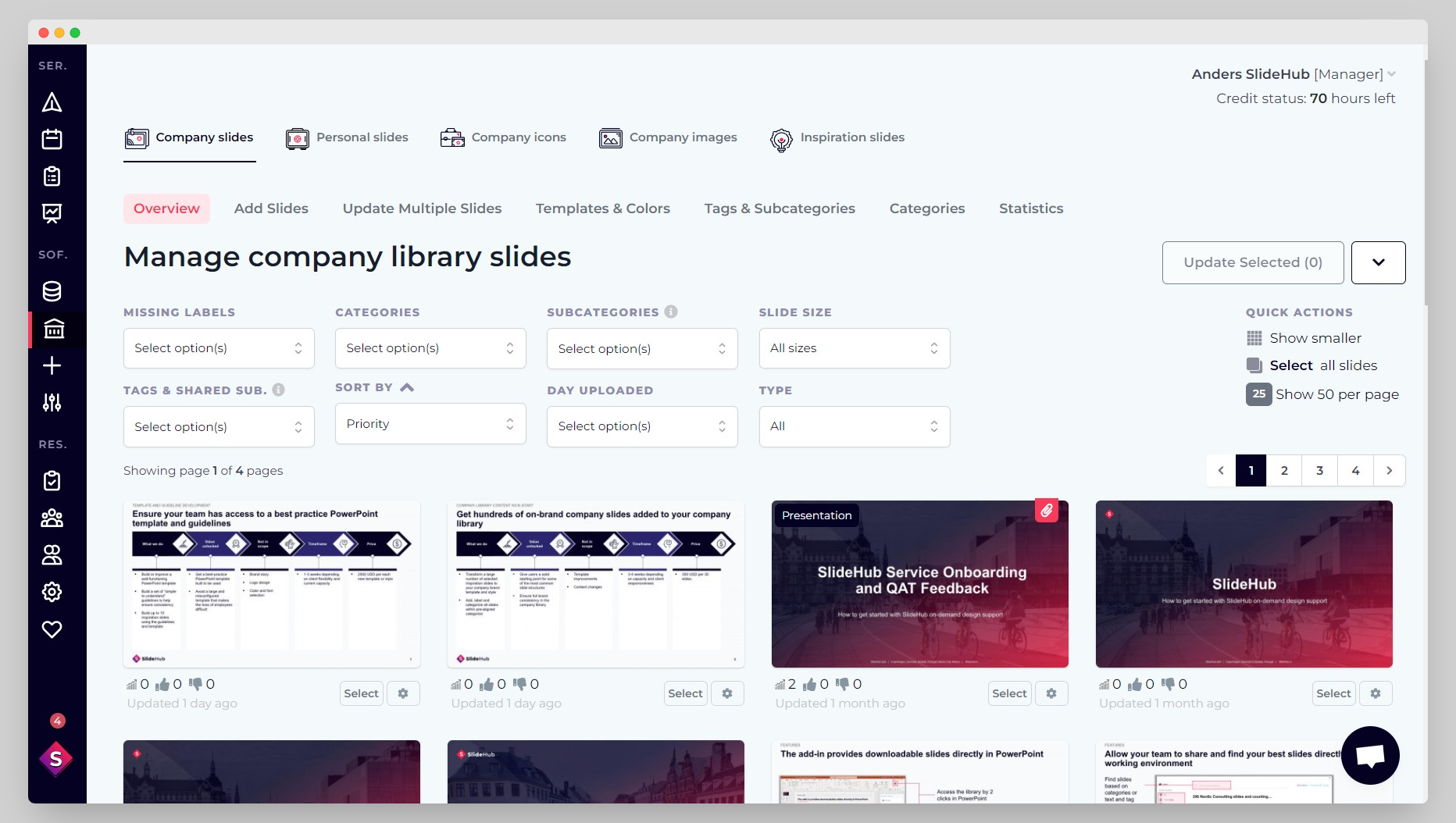Open the Statistics tab

tap(1031, 208)
